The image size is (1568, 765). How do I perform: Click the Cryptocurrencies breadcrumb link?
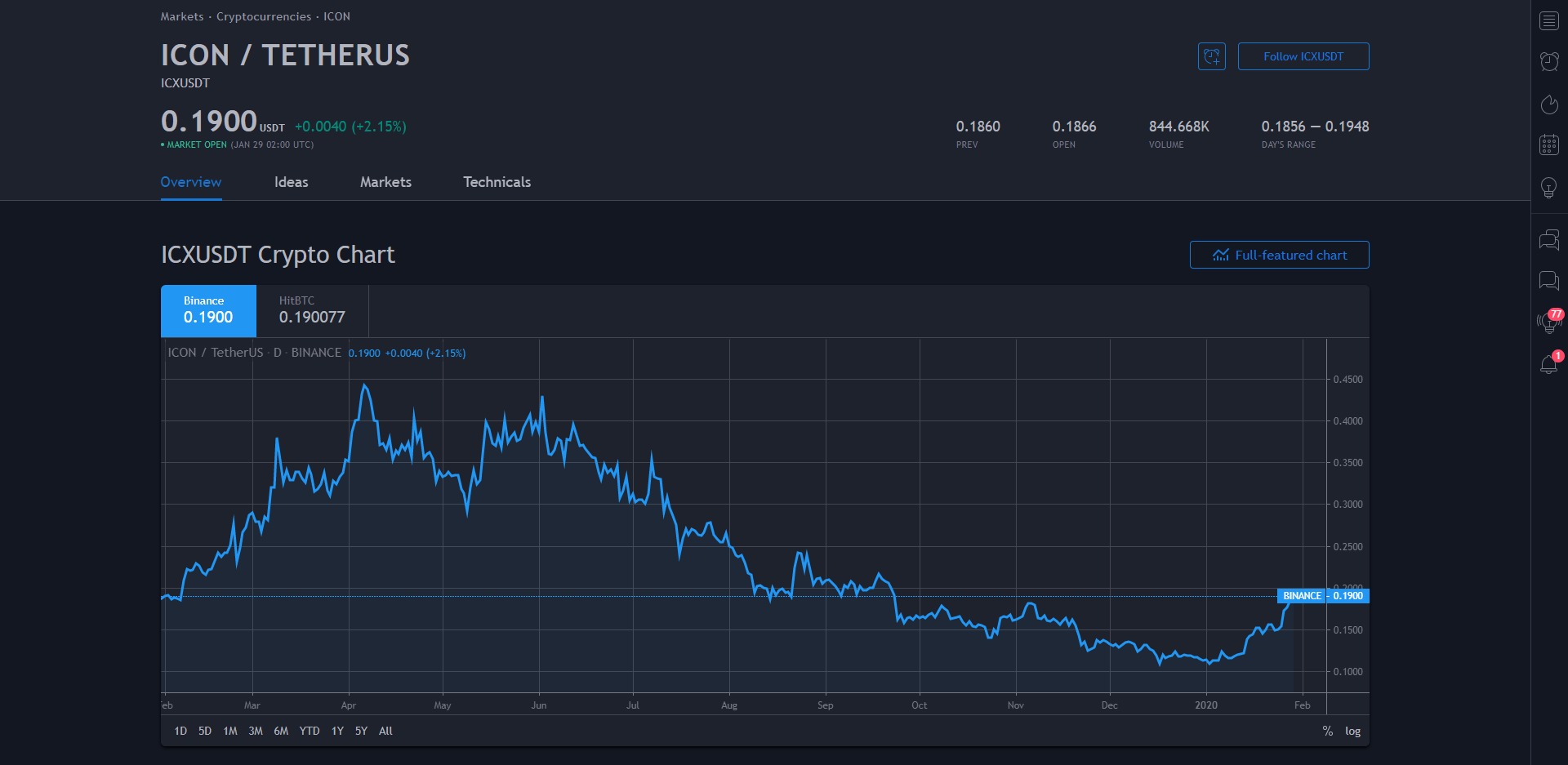[264, 16]
